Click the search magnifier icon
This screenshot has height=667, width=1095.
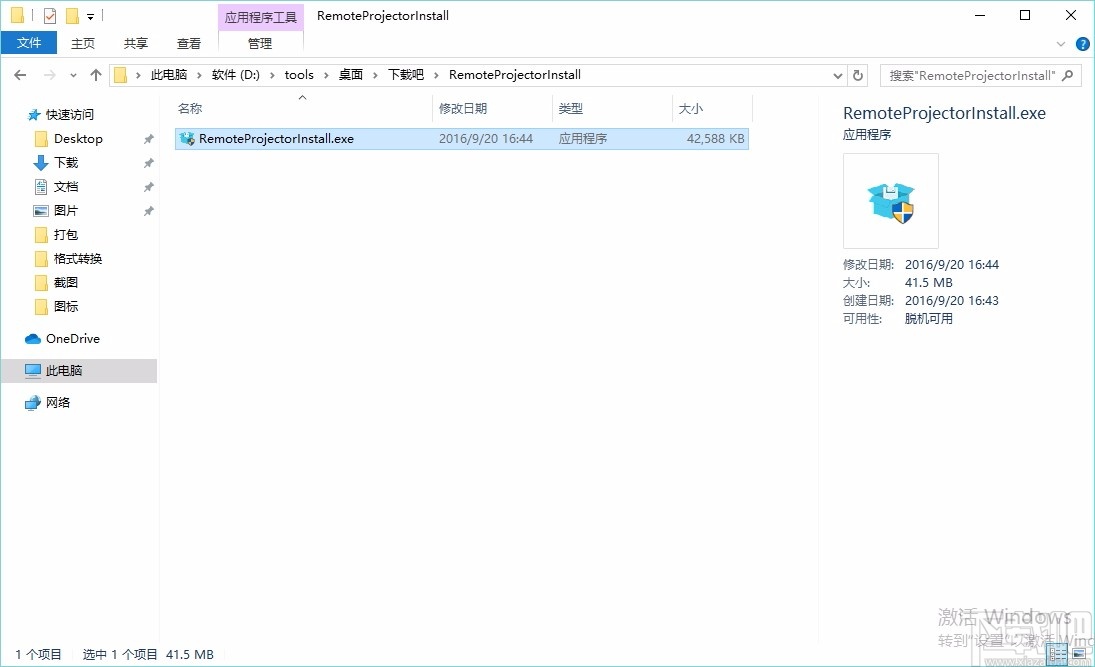point(1068,75)
